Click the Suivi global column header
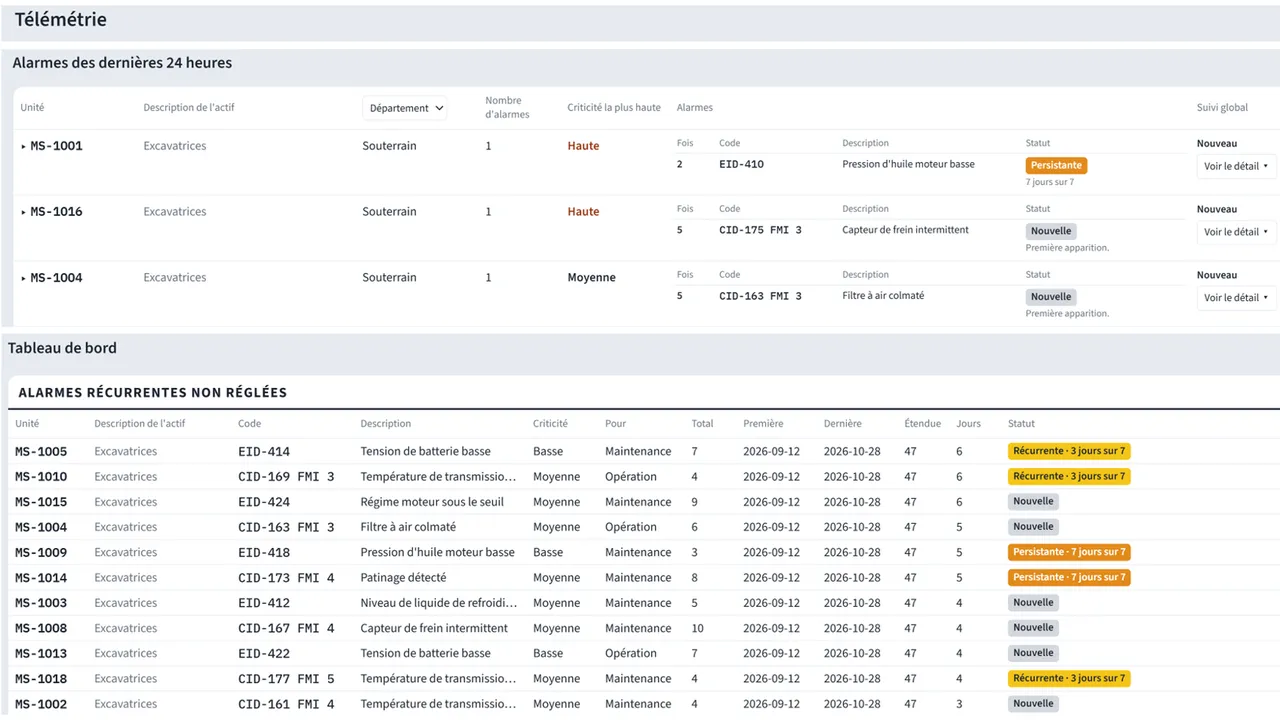1280x720 pixels. (1222, 108)
